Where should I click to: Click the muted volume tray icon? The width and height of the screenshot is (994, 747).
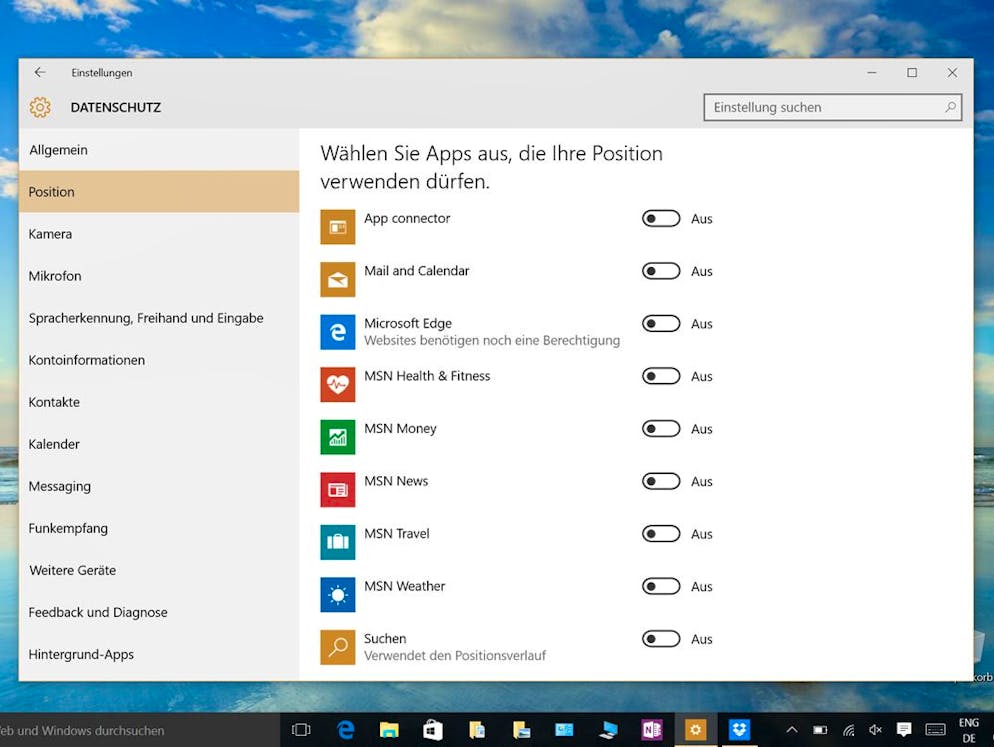tap(875, 730)
